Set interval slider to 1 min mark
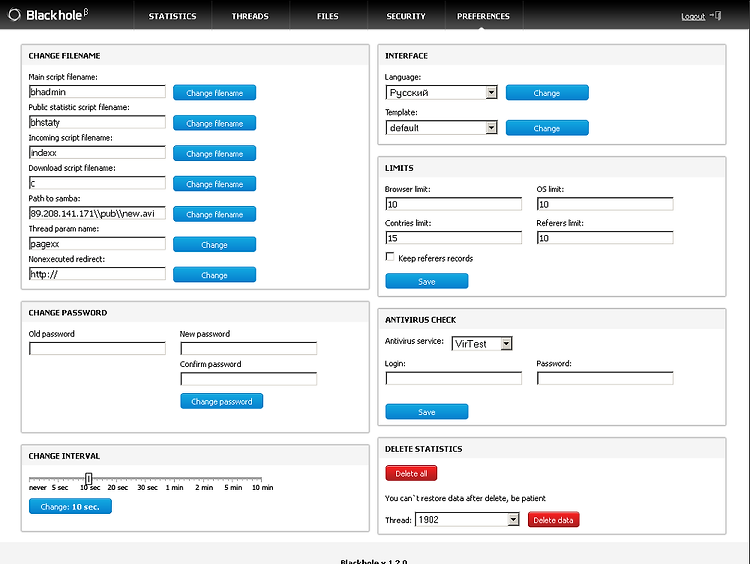 175,479
